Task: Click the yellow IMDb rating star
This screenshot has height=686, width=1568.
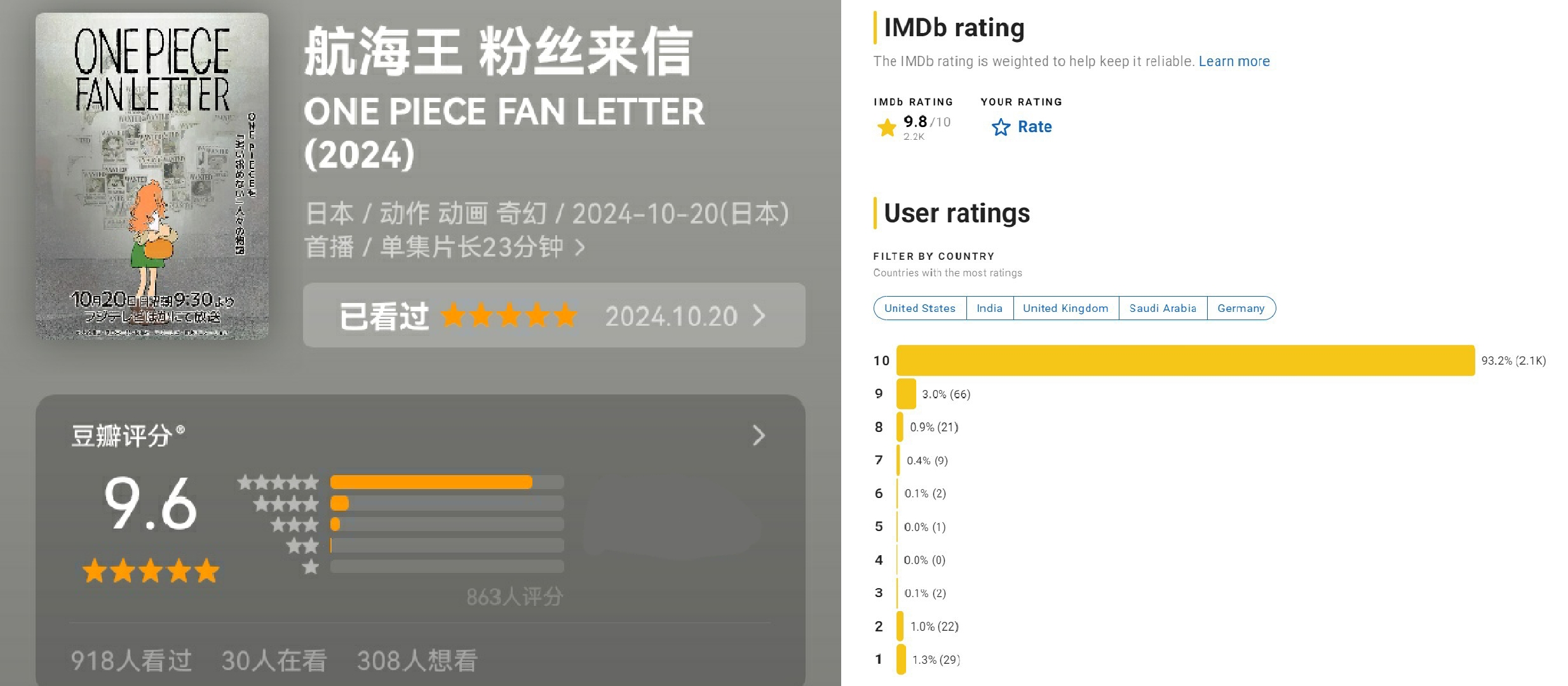Action: click(x=886, y=127)
